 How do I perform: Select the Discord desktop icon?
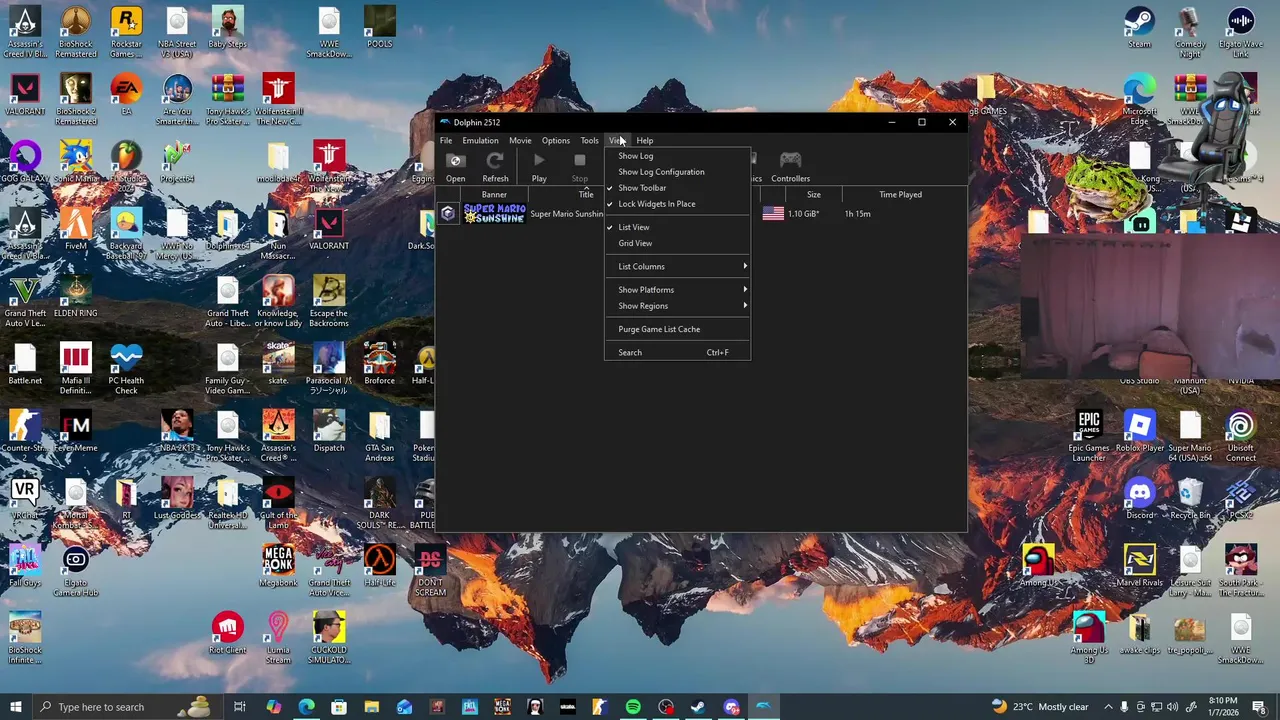click(x=1139, y=500)
